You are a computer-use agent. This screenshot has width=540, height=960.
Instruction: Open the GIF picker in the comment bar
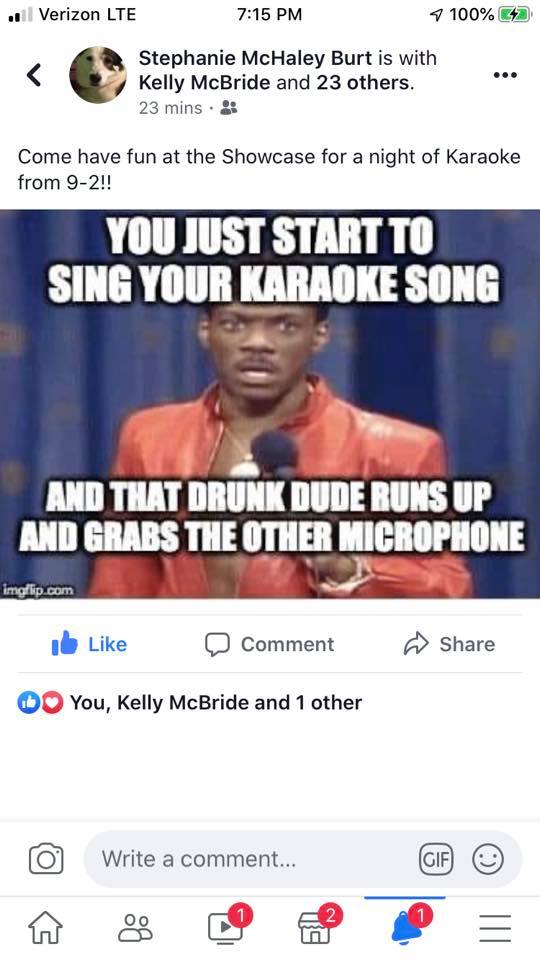click(435, 859)
